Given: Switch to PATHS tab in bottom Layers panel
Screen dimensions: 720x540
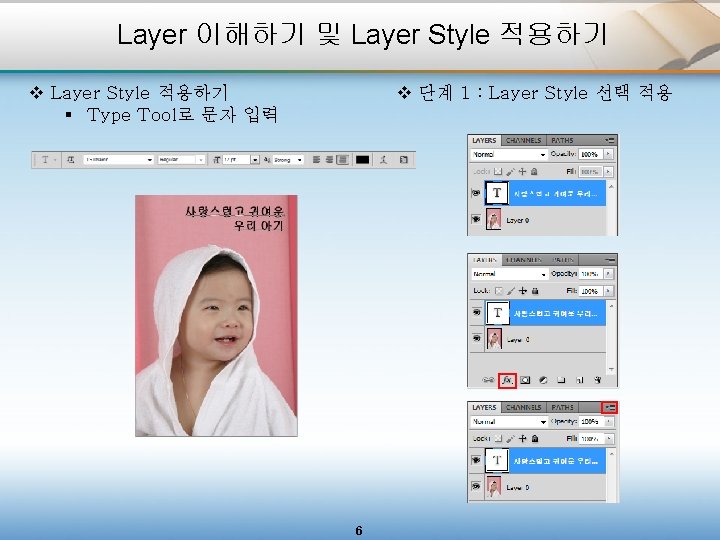Looking at the screenshot, I should [562, 407].
